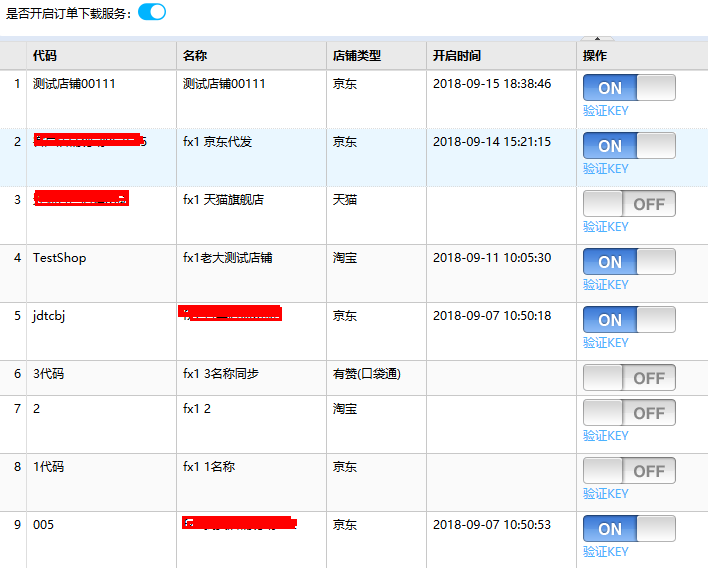Screen dimensions: 708x568
Task: Select the TestShop code cell
Action: pyautogui.click(x=60, y=258)
